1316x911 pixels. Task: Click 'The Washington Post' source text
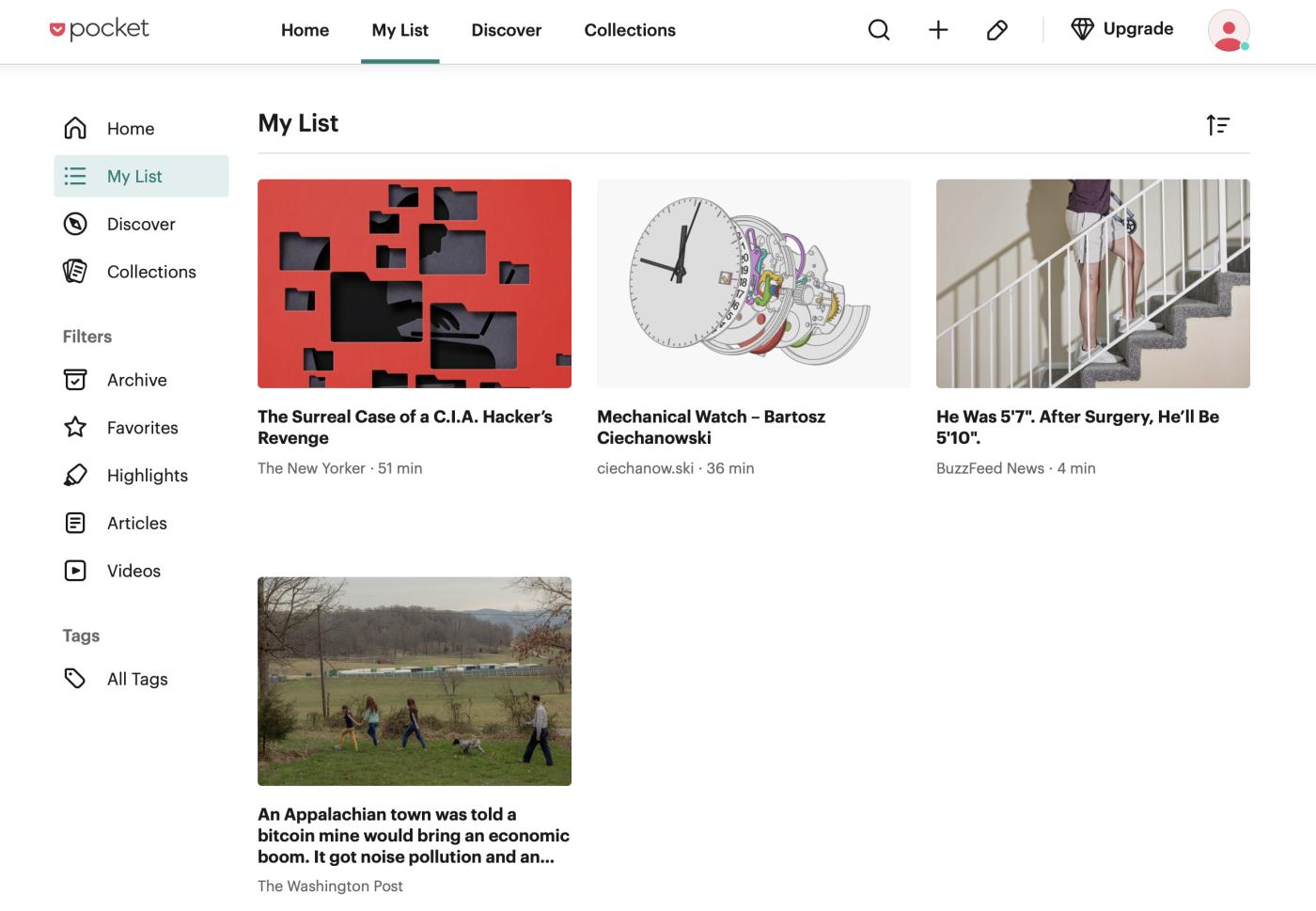click(330, 886)
